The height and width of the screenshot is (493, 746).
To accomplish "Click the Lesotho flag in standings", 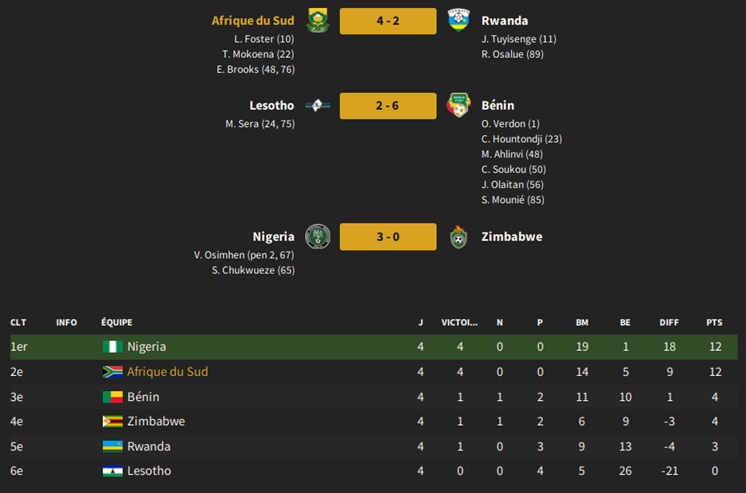I will (113, 471).
